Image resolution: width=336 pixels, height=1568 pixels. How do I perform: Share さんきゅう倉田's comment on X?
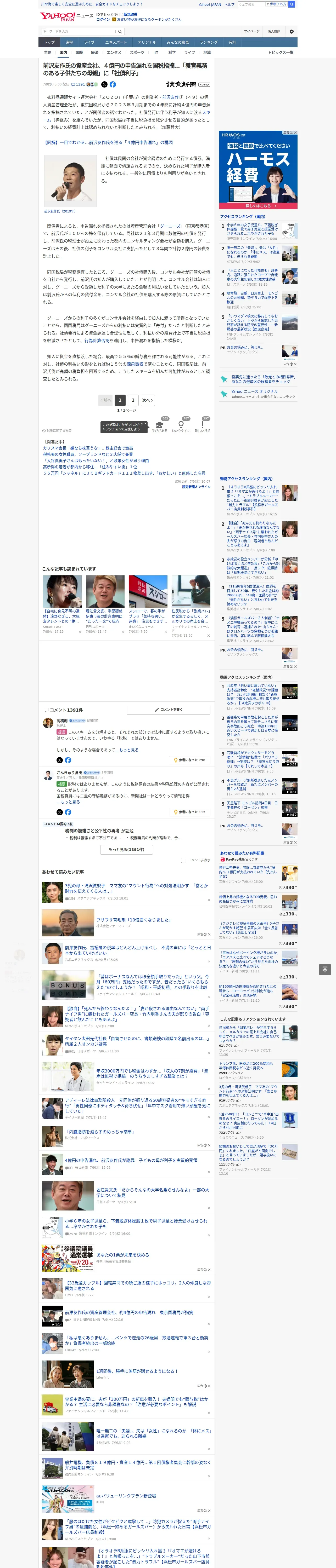tap(59, 812)
